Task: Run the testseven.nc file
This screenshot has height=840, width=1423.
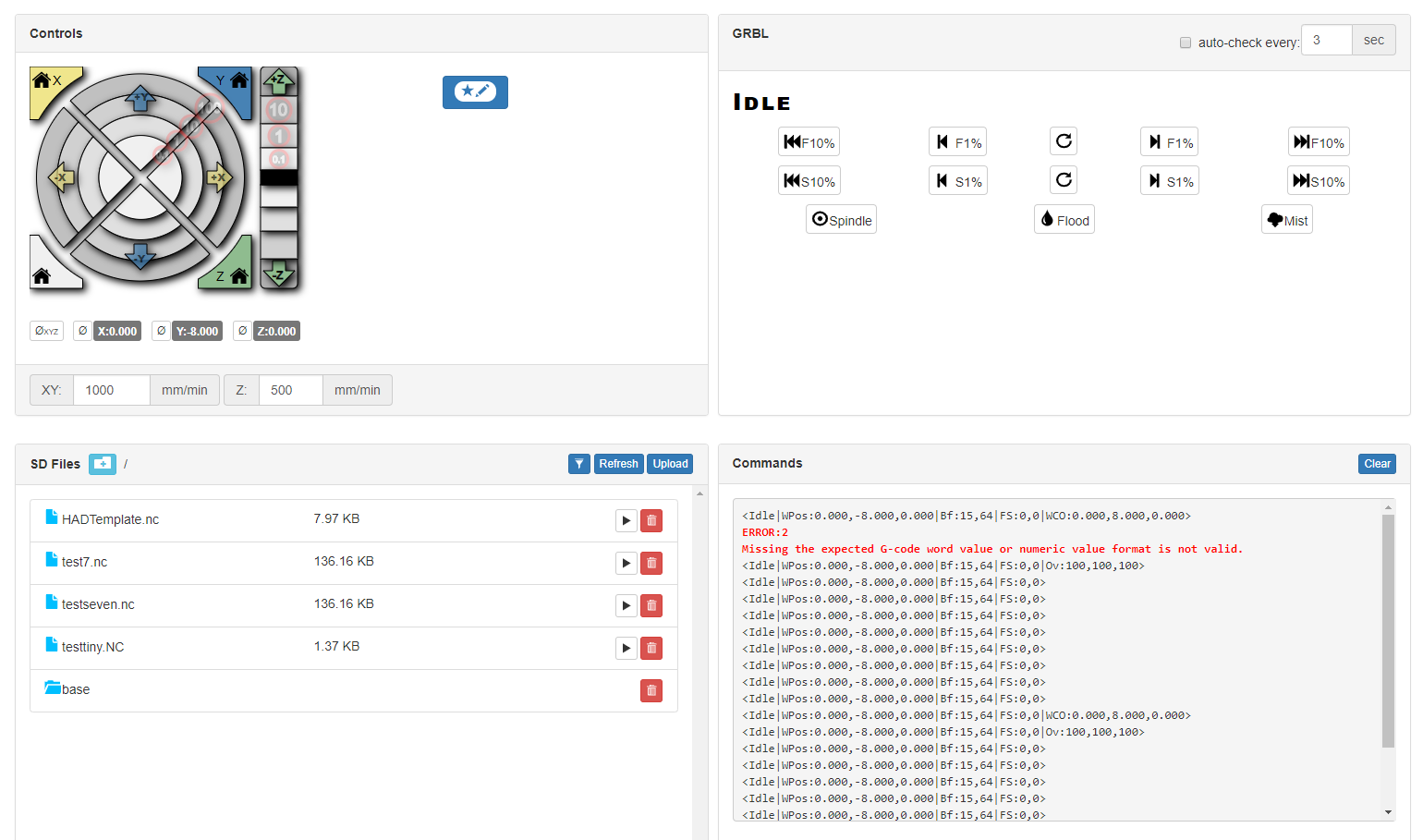Action: [x=626, y=605]
